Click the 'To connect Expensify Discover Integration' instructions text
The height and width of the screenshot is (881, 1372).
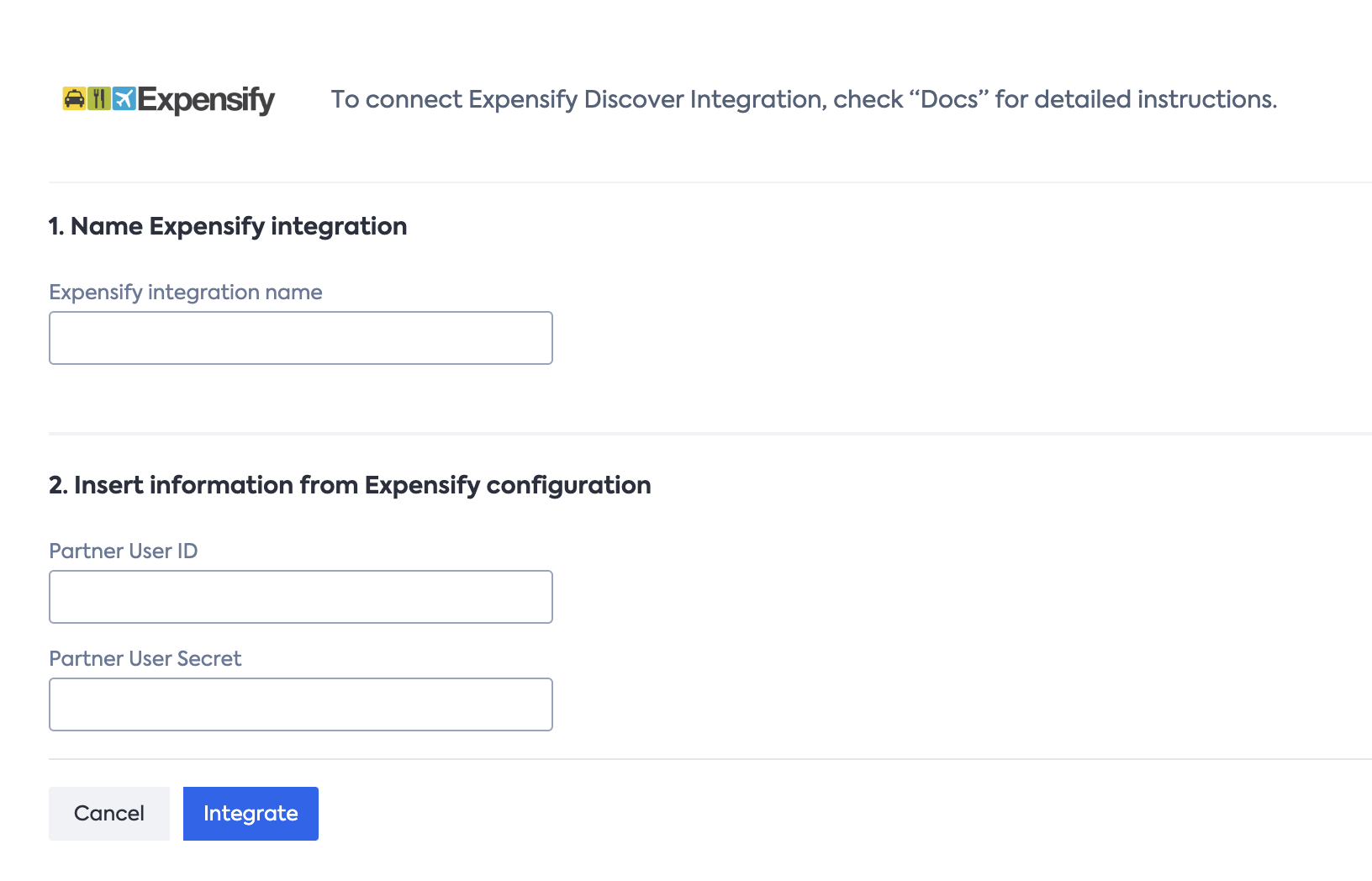click(x=804, y=99)
